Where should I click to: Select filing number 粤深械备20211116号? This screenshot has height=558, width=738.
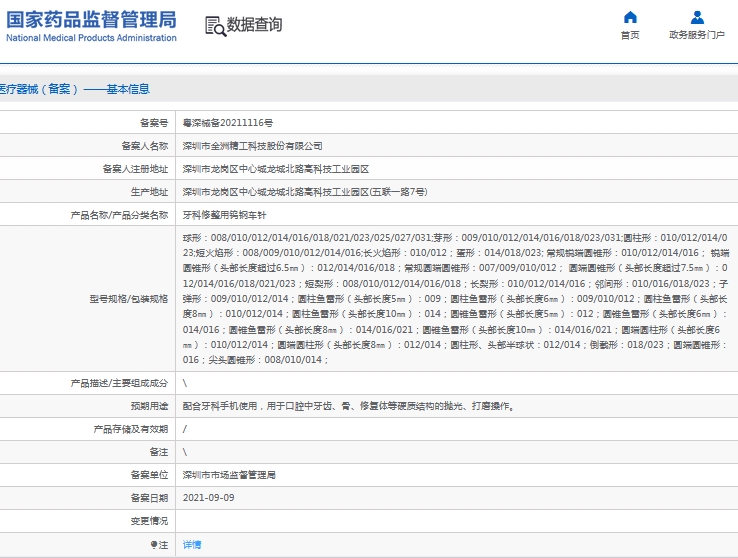228,123
